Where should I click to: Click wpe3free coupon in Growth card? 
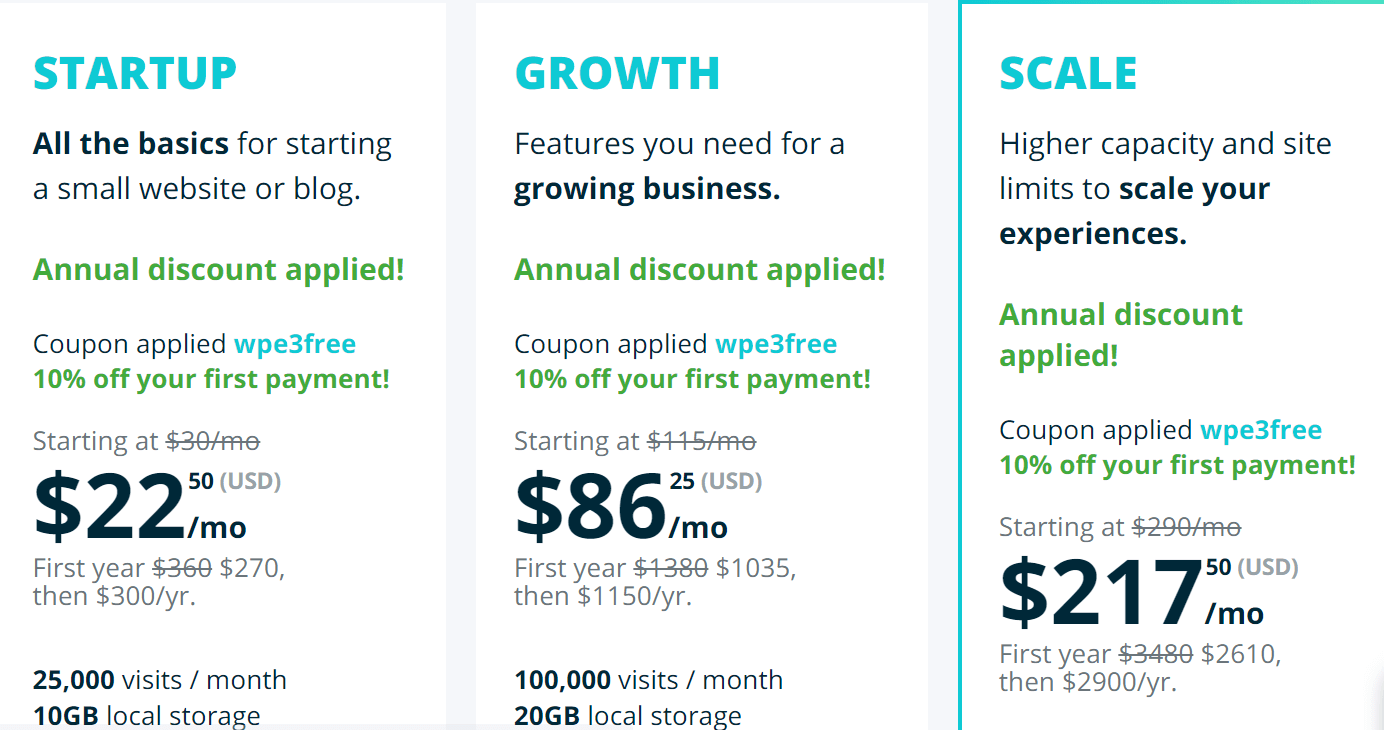coord(776,344)
